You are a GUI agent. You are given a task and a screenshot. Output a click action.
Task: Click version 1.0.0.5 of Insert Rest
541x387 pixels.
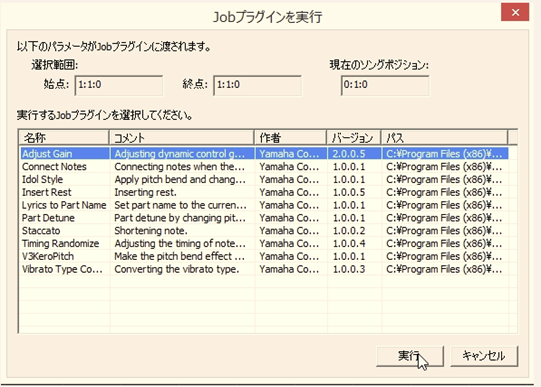pyautogui.click(x=348, y=192)
